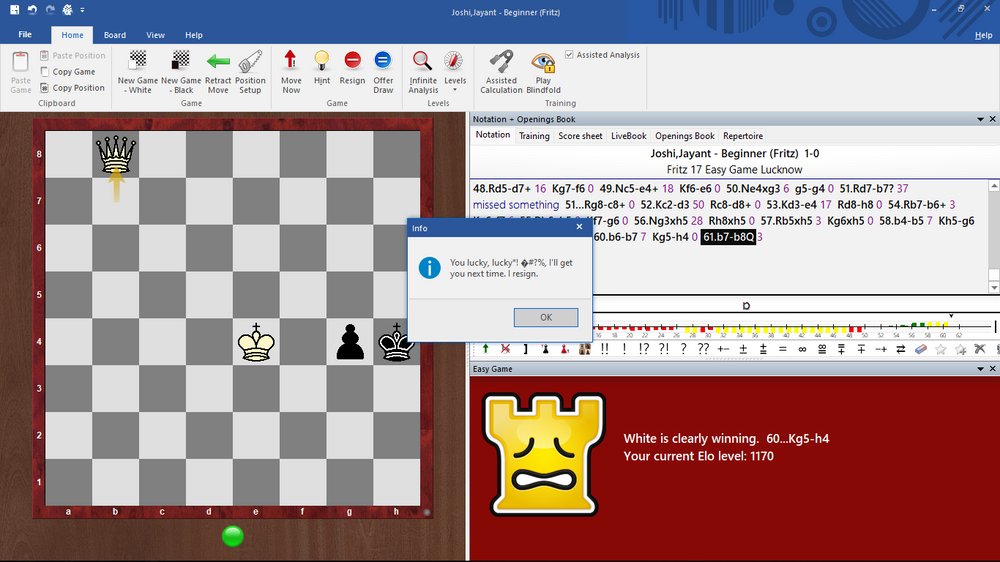Click the save icon in title bar
This screenshot has height=562, width=1000.
[15, 10]
